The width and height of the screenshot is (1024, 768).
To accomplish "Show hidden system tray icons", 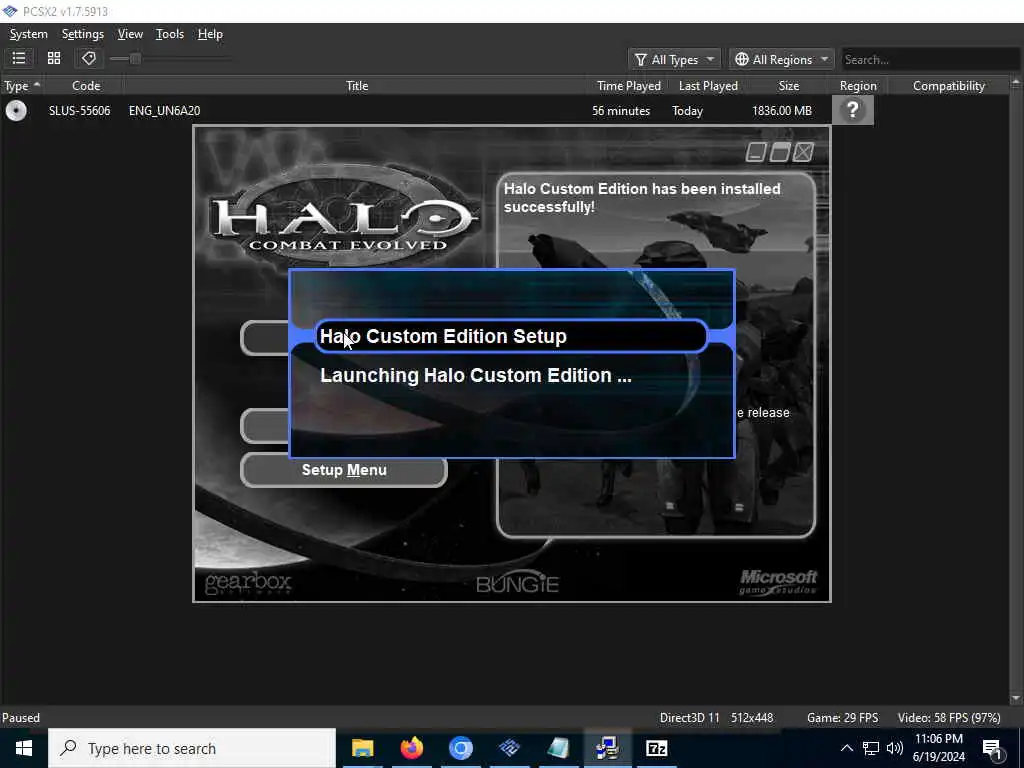I will tap(846, 748).
